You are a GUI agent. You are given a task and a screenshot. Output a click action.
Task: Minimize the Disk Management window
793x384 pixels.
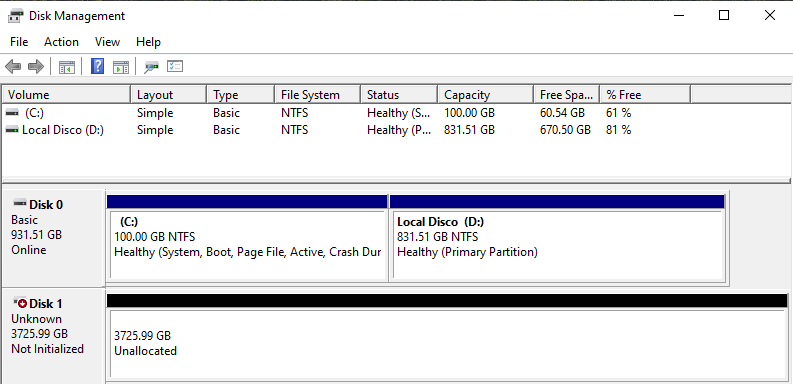pyautogui.click(x=679, y=16)
